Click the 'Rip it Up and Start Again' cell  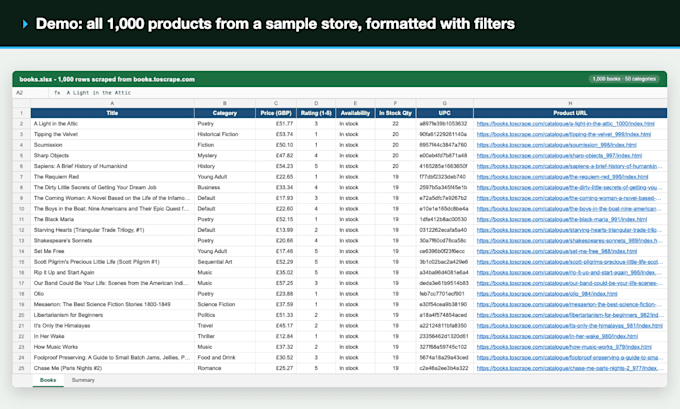tap(112, 272)
